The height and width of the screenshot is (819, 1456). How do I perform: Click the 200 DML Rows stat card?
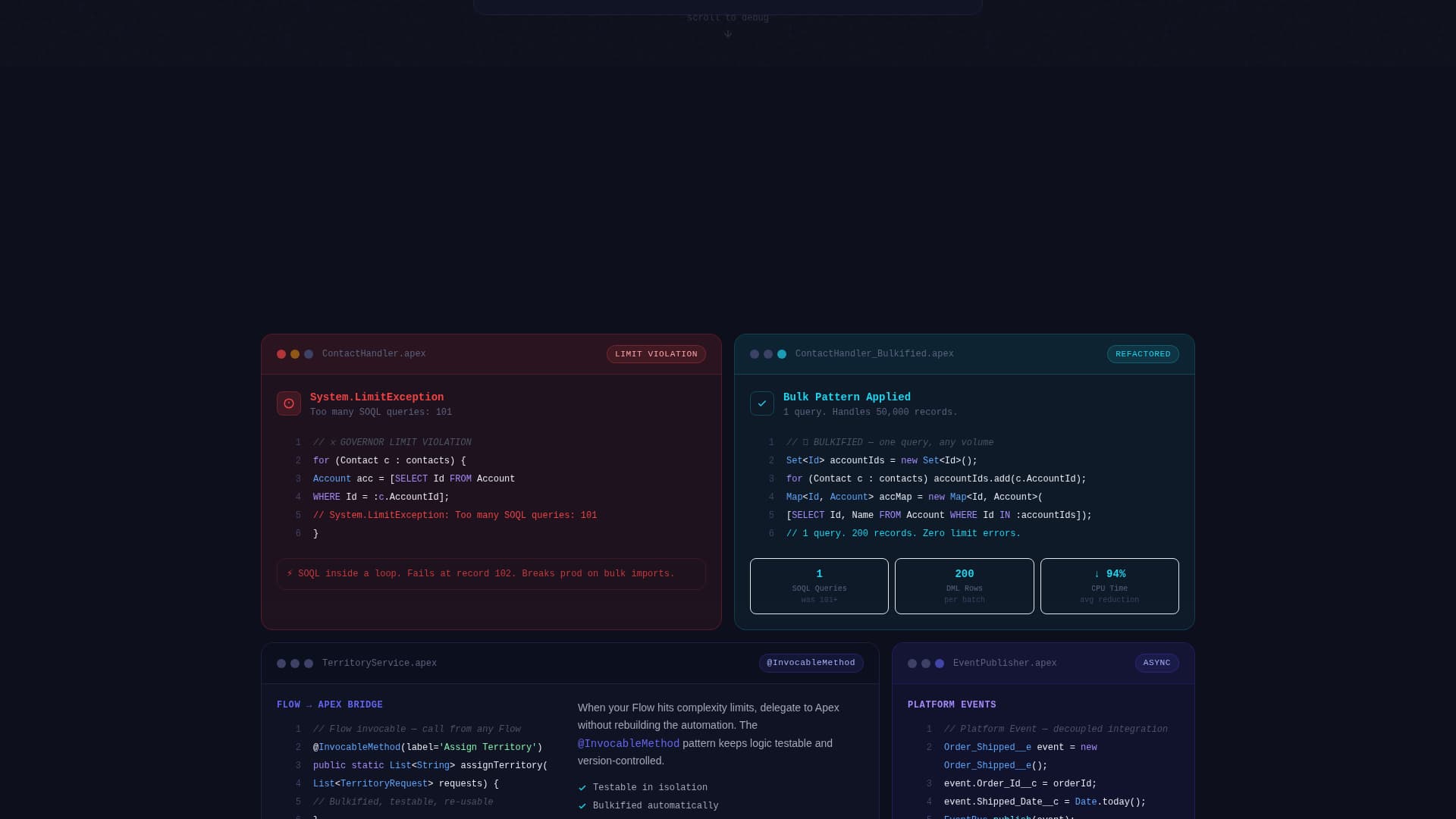click(x=964, y=585)
